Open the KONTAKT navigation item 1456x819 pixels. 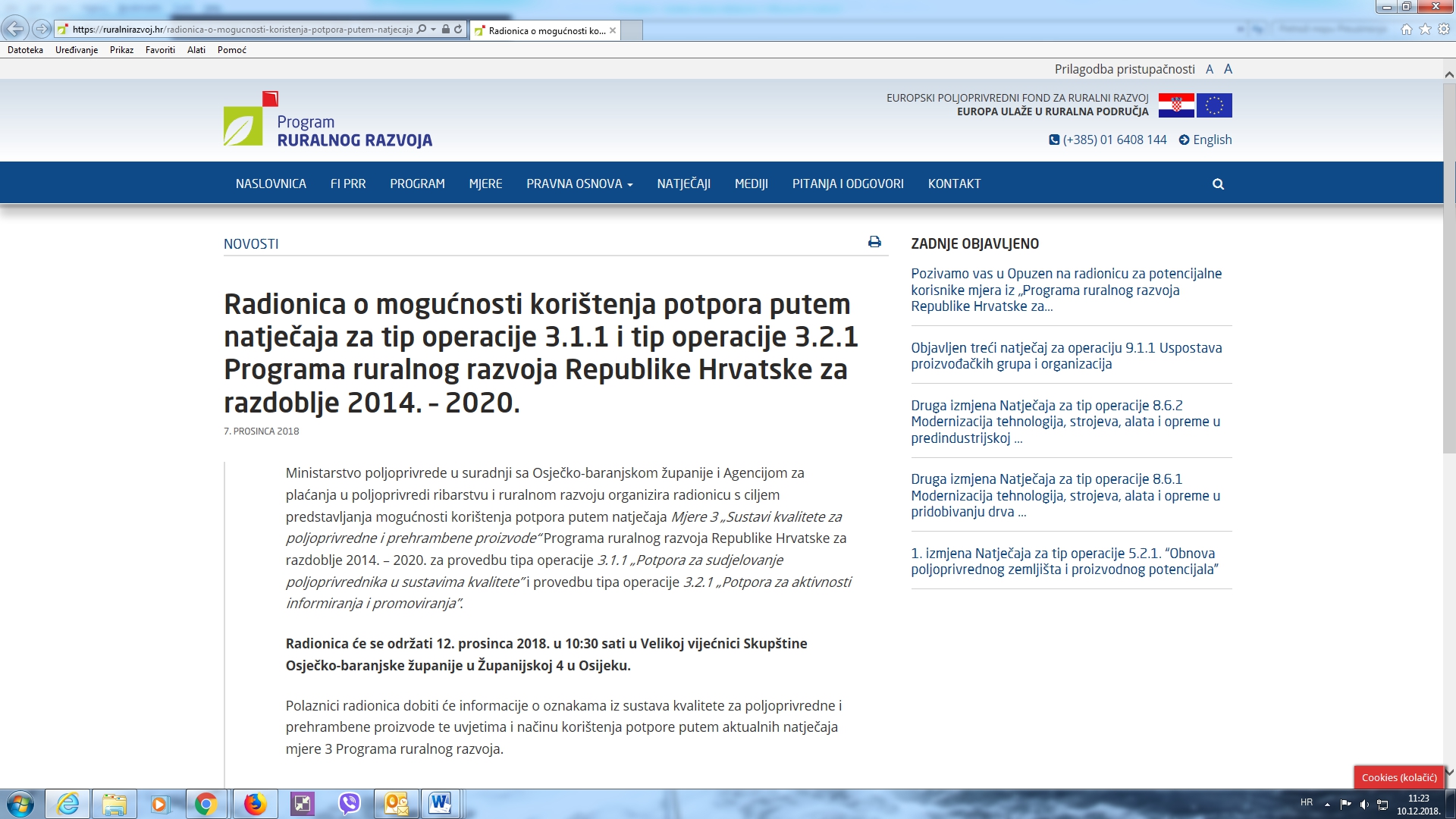click(954, 184)
